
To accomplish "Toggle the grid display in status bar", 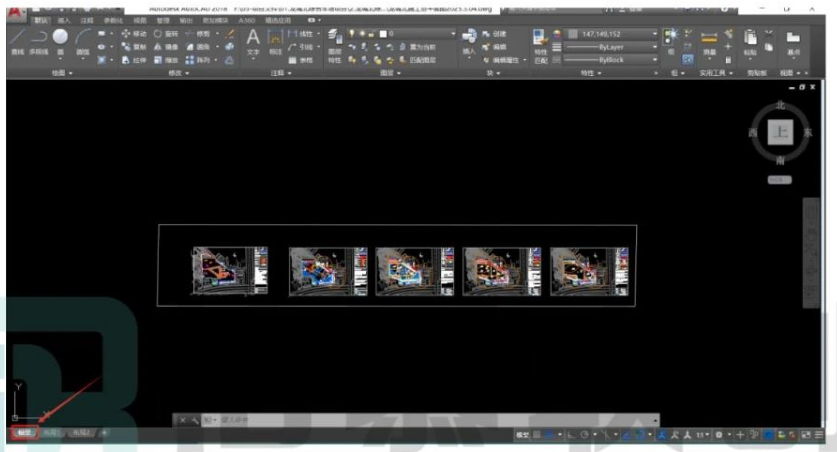I will (538, 435).
